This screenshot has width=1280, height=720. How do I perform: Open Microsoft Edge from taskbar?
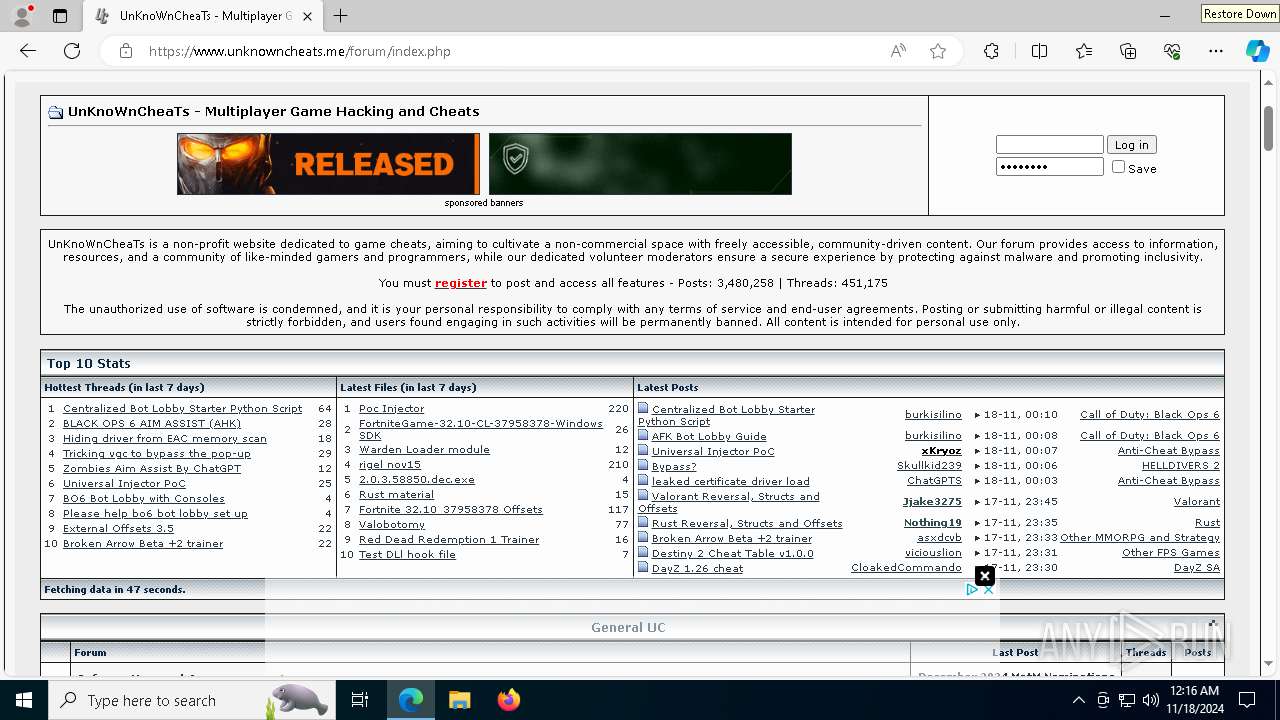pyautogui.click(x=411, y=700)
